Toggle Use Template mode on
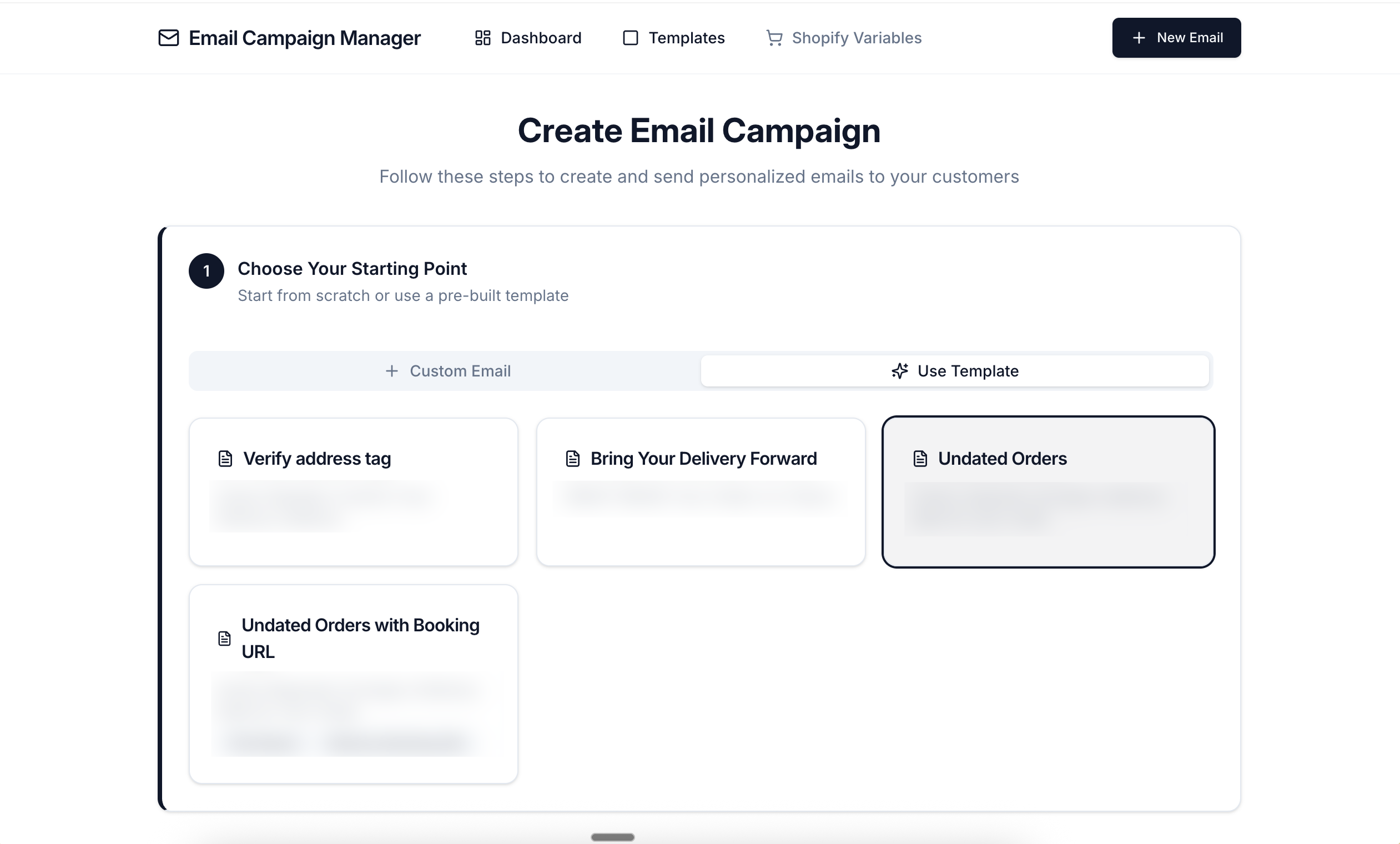This screenshot has height=844, width=1400. pyautogui.click(x=955, y=370)
